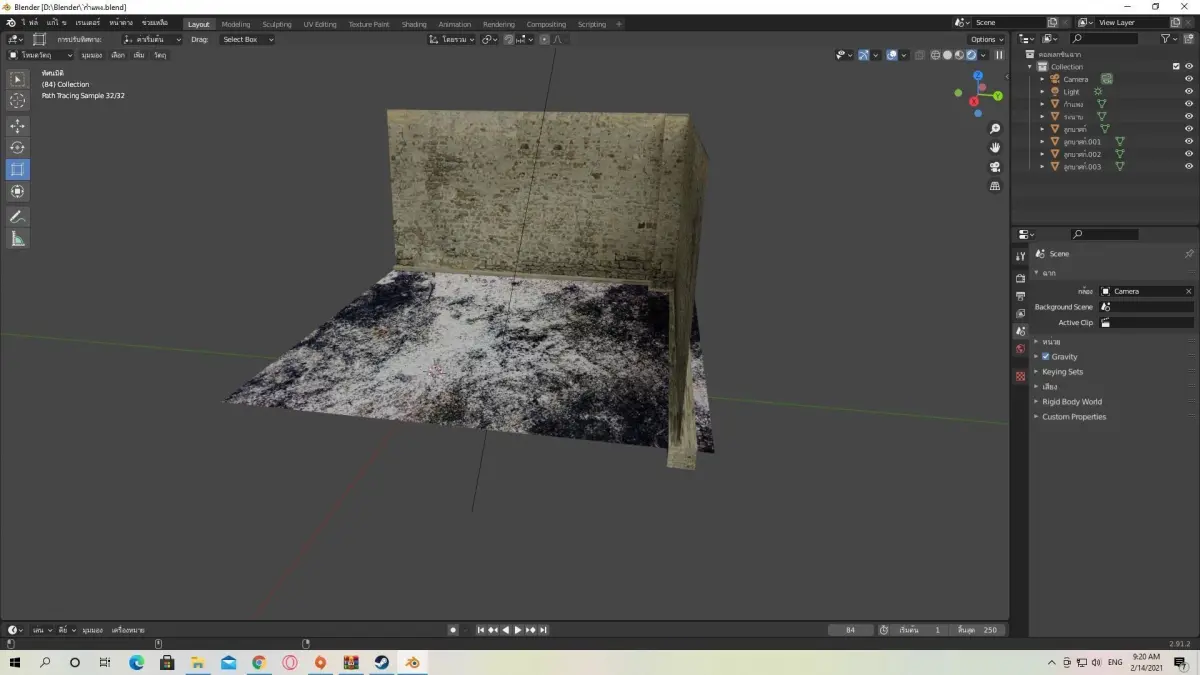
Task: Switch to material preview shading
Action: pos(960,55)
